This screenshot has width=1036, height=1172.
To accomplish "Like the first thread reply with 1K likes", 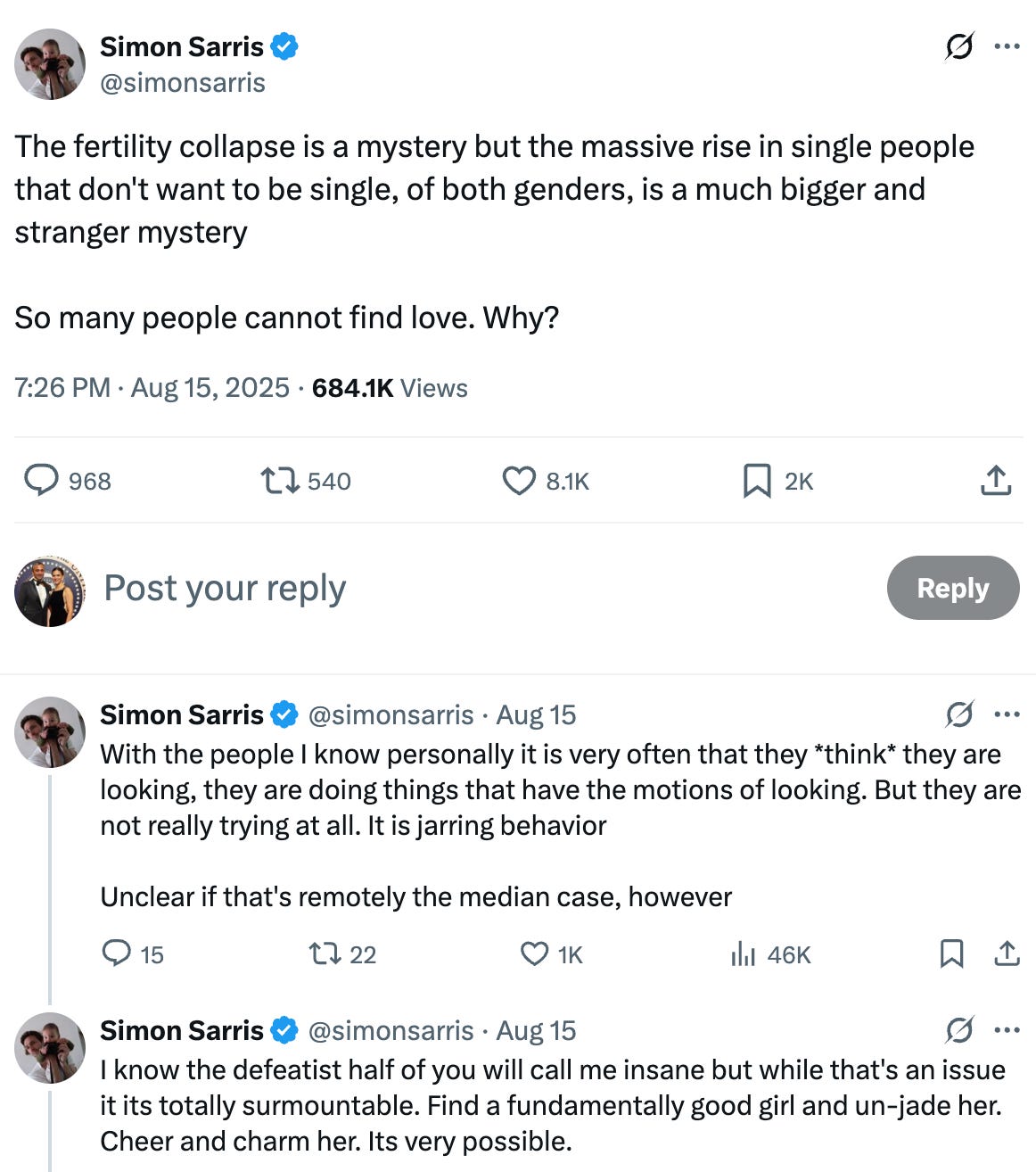I will (534, 953).
